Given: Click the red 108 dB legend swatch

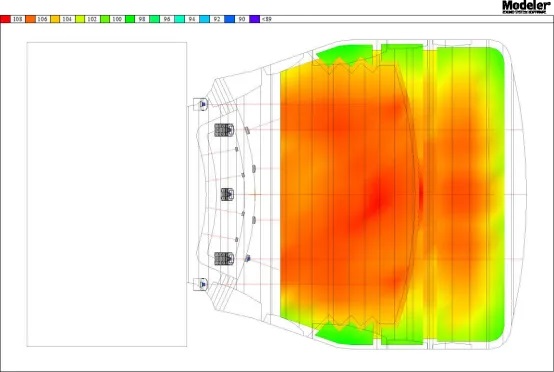Looking at the screenshot, I should [5, 19].
